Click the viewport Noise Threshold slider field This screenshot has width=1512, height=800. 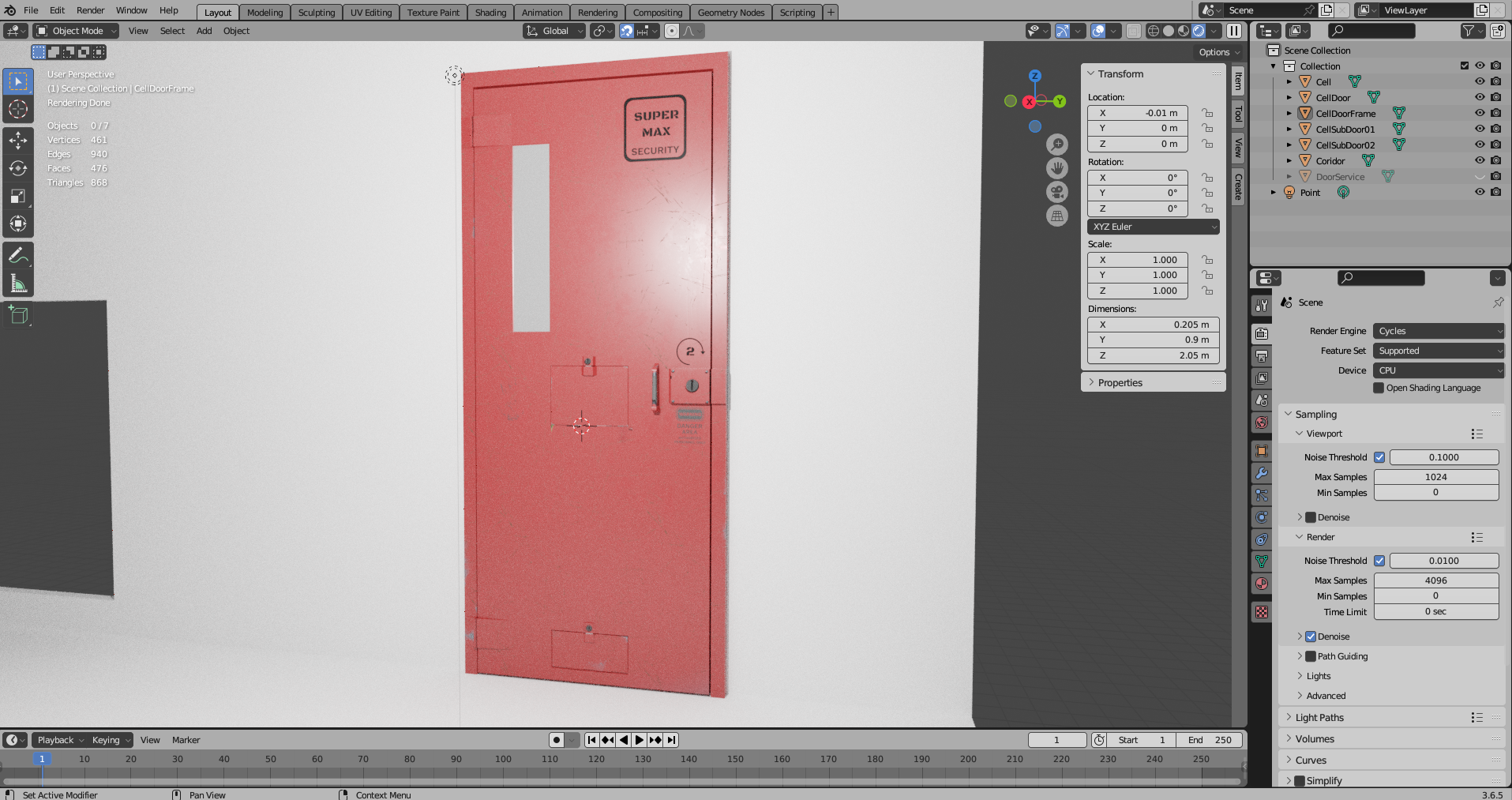1443,457
